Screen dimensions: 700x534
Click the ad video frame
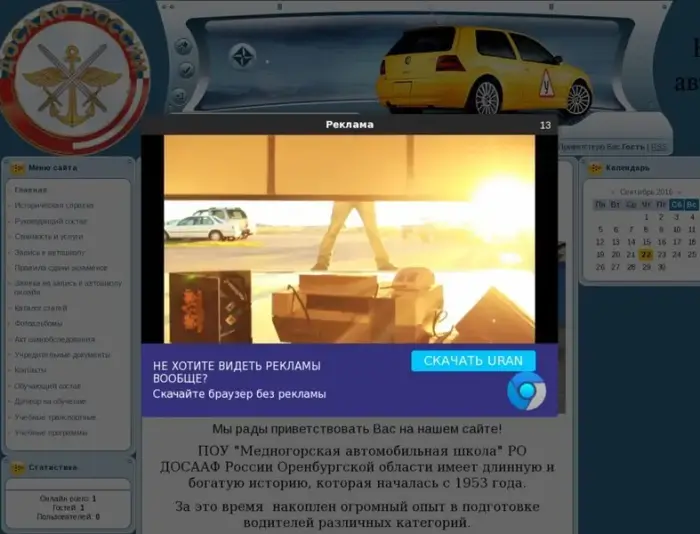[x=350, y=239]
